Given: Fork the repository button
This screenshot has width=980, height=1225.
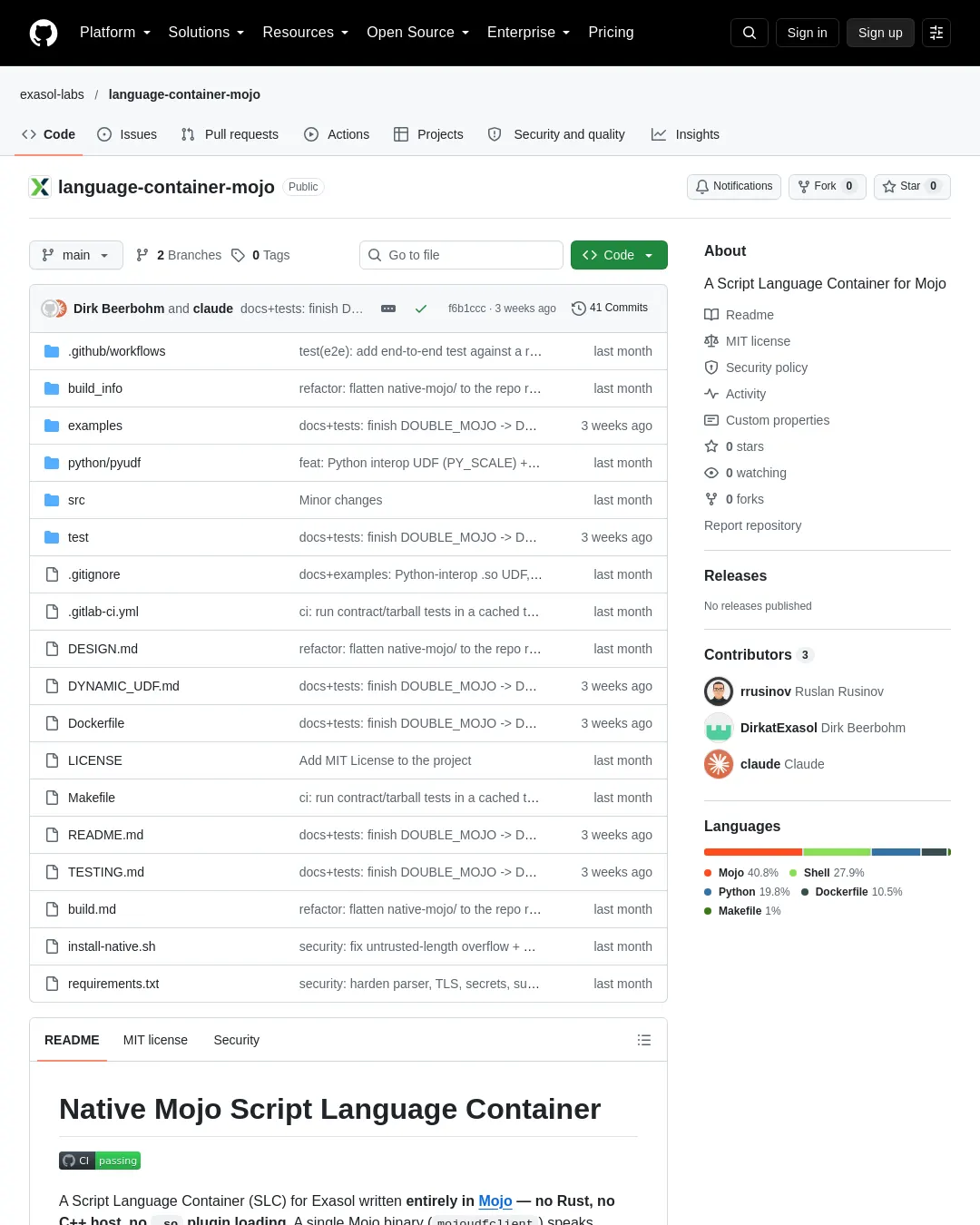Looking at the screenshot, I should coord(827,186).
